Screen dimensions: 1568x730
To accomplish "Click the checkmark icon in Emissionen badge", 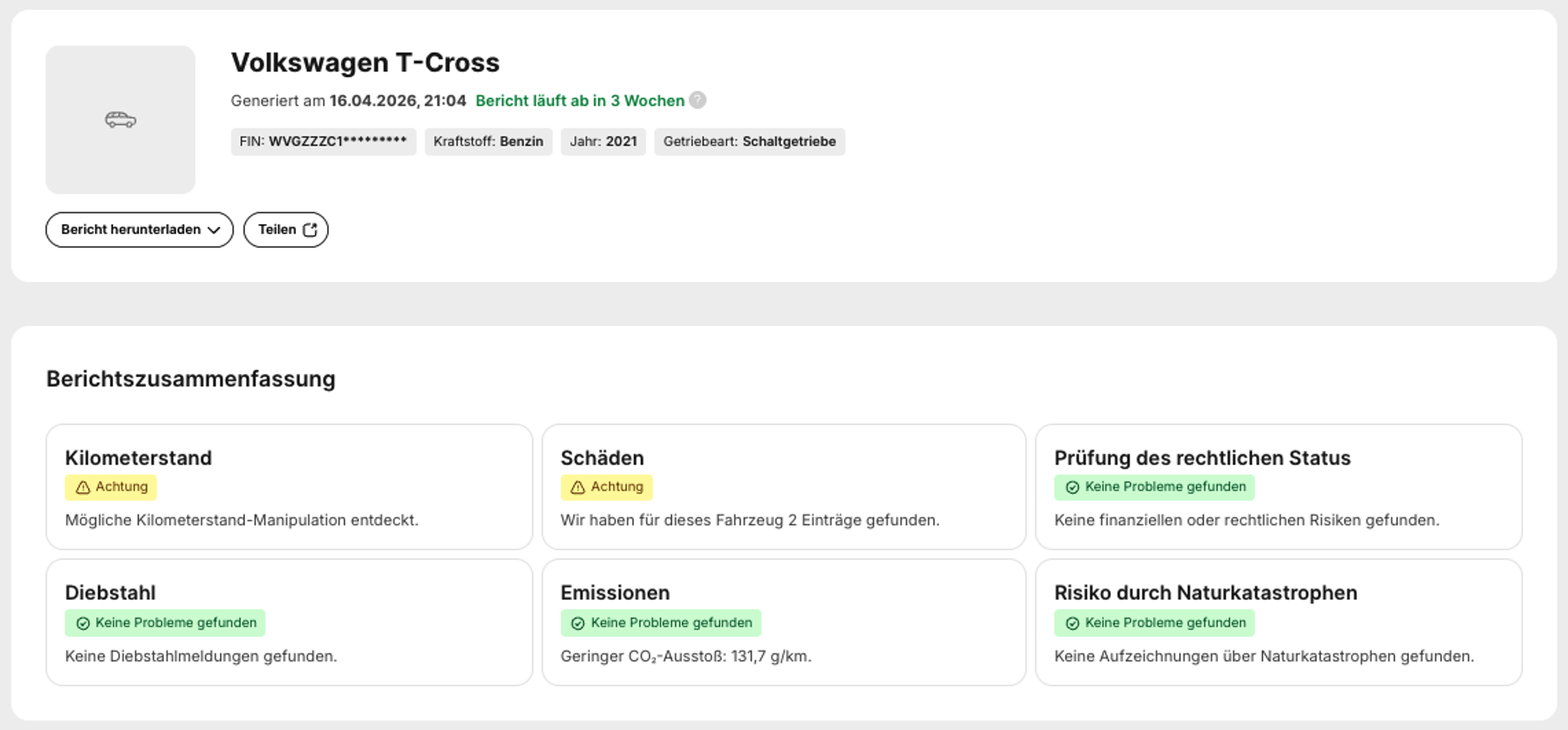I will (x=578, y=623).
